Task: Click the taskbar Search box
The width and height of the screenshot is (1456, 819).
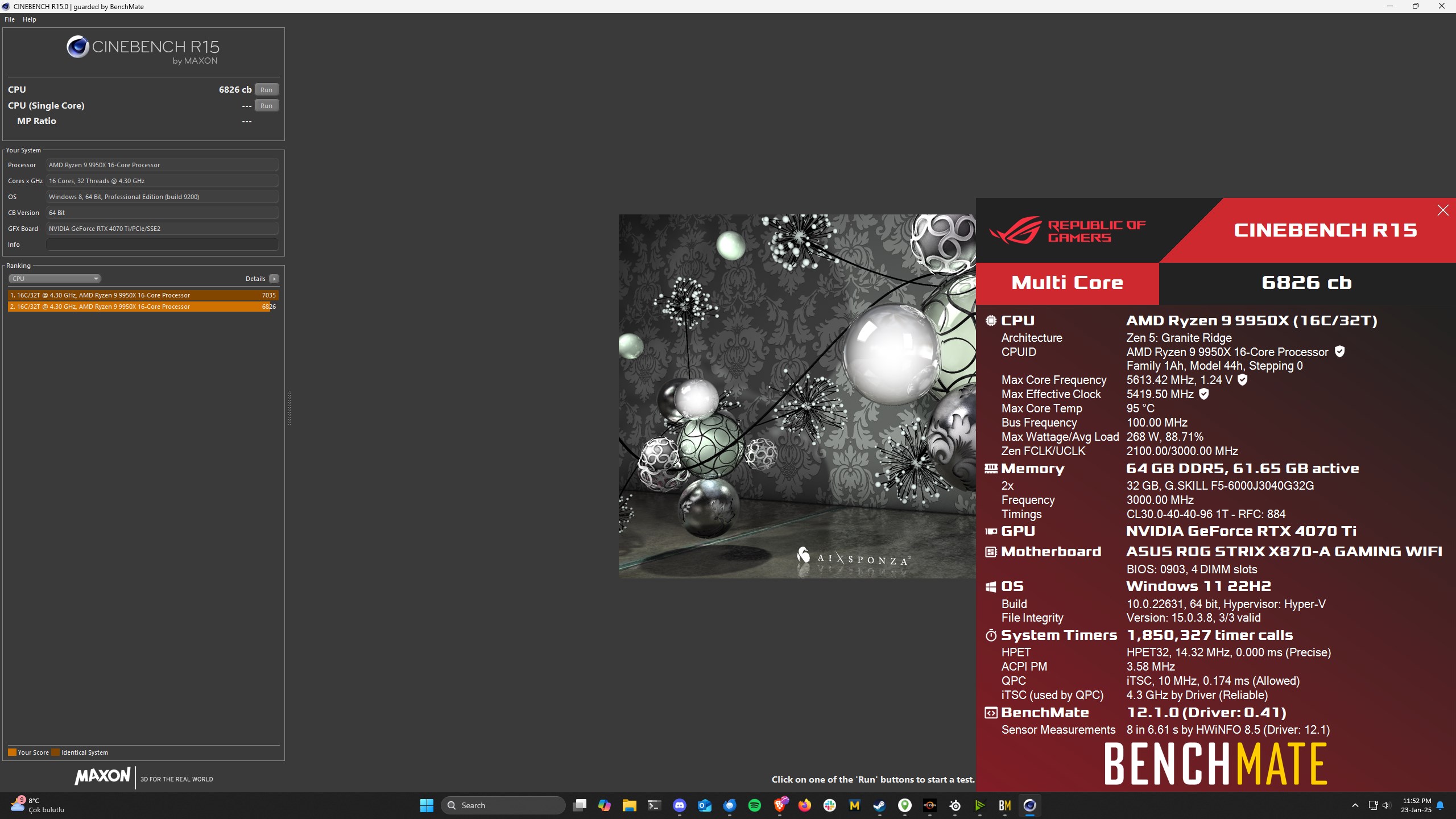Action: point(503,805)
